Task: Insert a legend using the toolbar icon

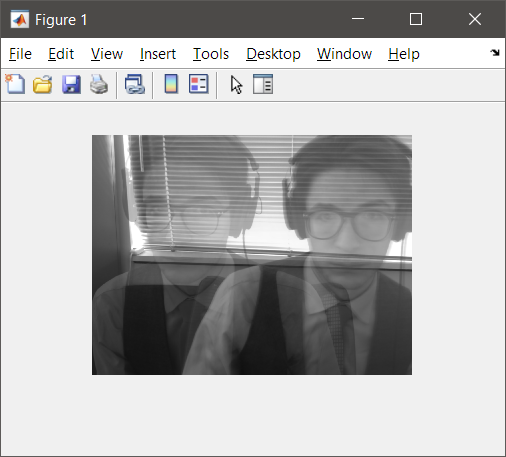Action: click(199, 84)
